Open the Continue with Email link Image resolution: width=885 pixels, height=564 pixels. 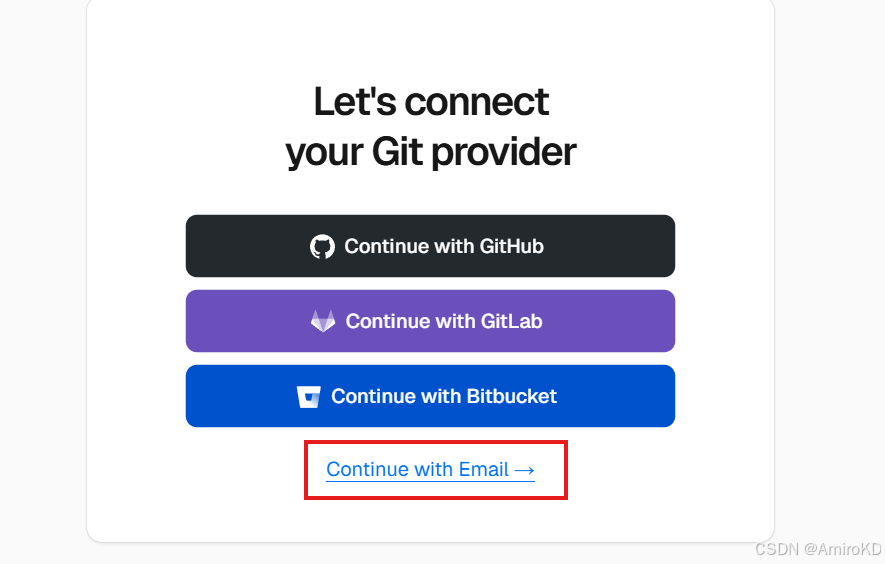(430, 469)
